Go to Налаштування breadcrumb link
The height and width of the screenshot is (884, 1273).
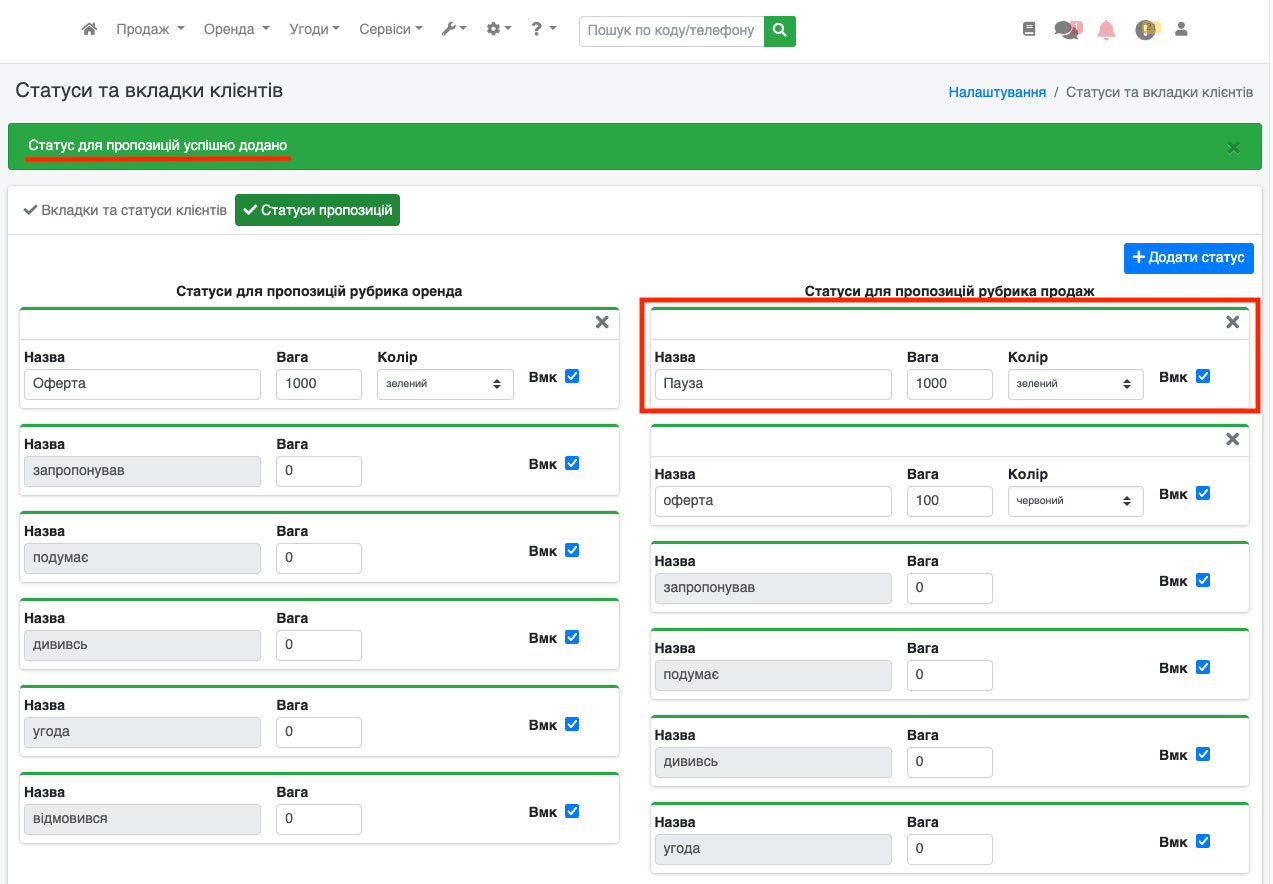coord(996,92)
